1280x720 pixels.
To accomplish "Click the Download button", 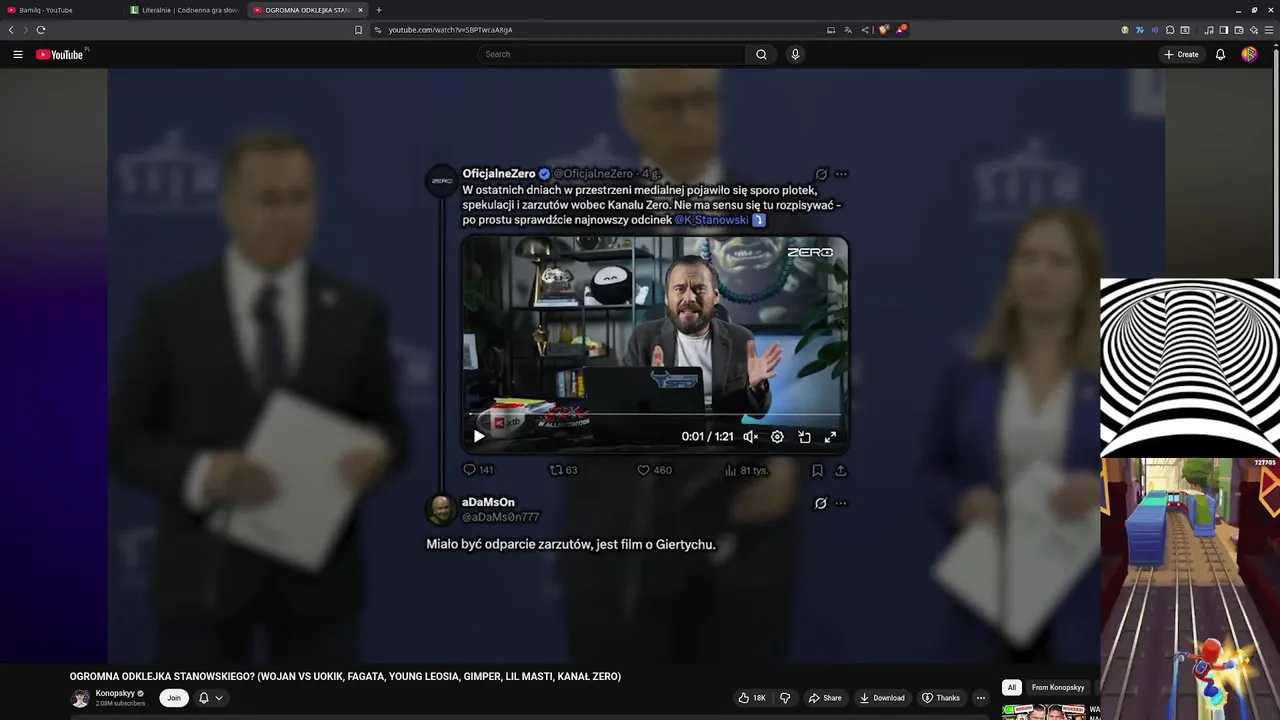I will pyautogui.click(x=882, y=698).
